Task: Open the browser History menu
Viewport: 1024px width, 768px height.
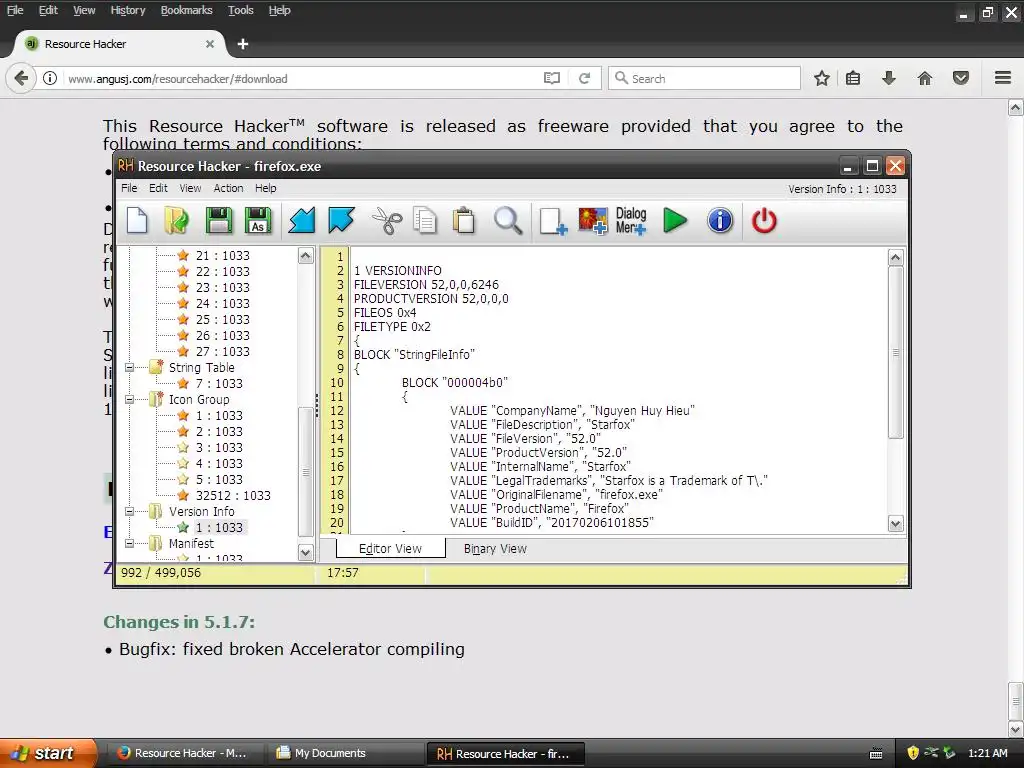Action: point(127,10)
